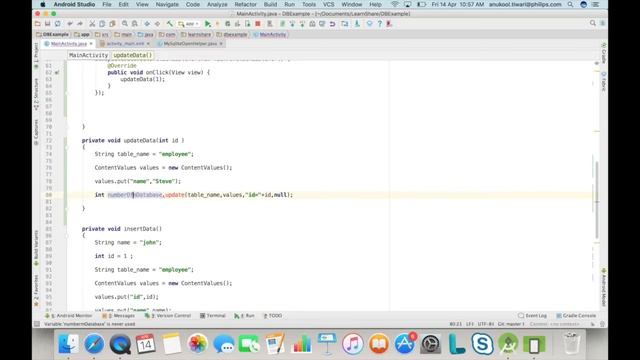The image size is (640, 360).
Task: Open the Navigate menu
Action: 167,4
